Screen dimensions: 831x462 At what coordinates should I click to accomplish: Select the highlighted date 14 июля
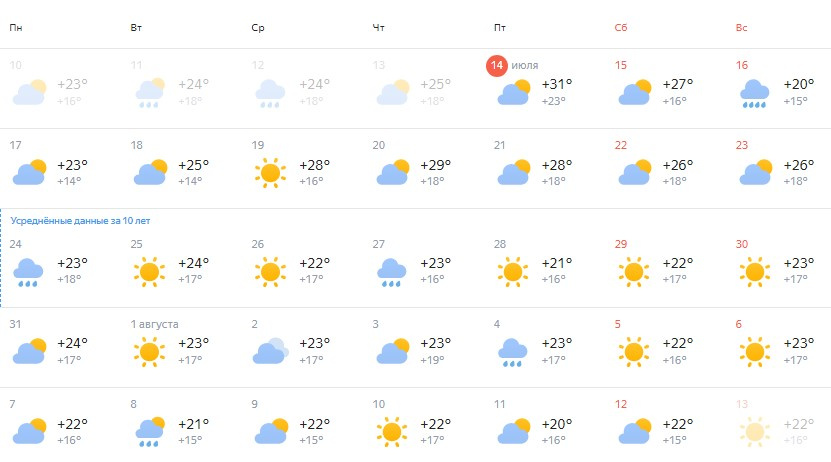pos(497,66)
